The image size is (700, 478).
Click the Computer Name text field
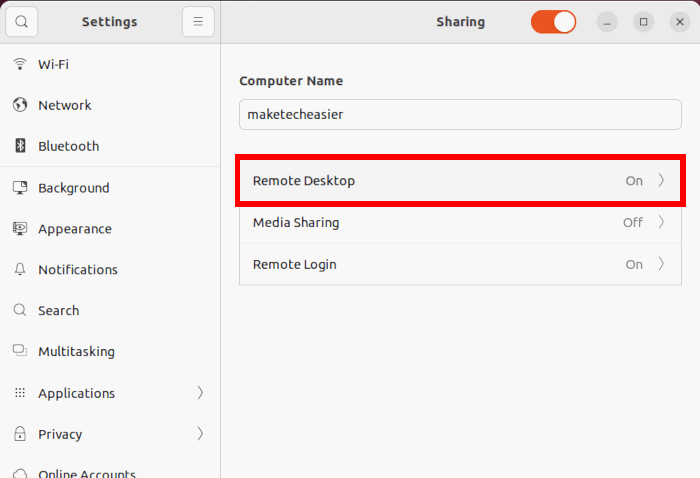pyautogui.click(x=460, y=114)
